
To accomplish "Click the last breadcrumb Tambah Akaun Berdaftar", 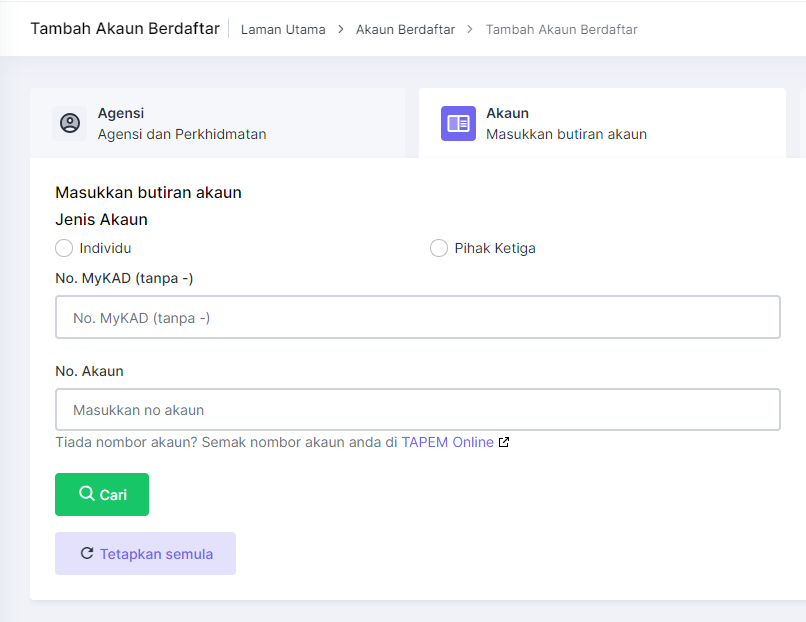I will 561,29.
